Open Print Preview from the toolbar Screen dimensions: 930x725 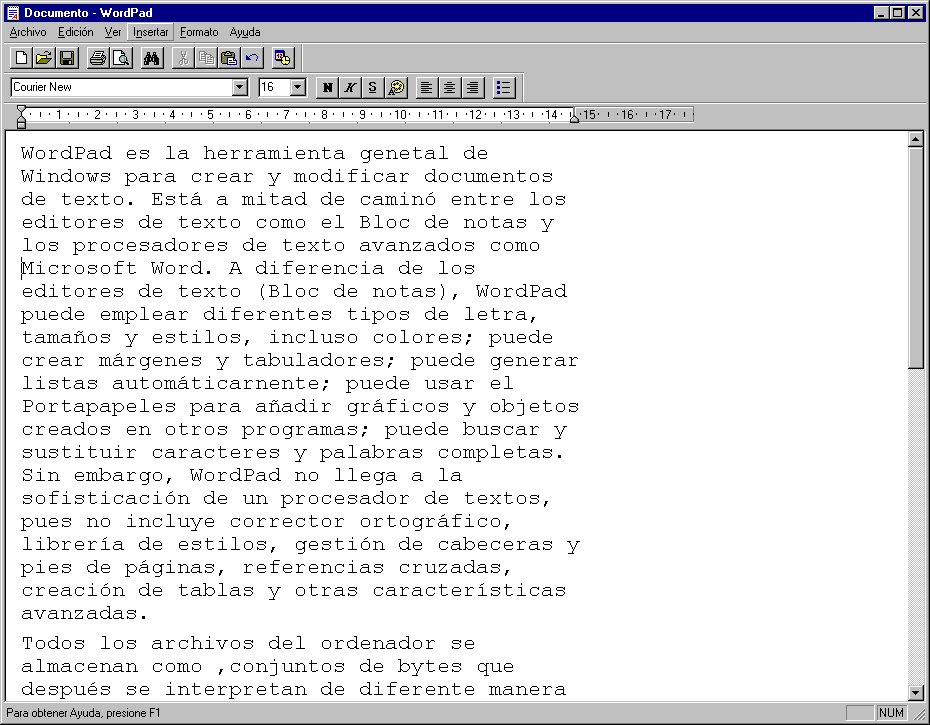point(121,58)
